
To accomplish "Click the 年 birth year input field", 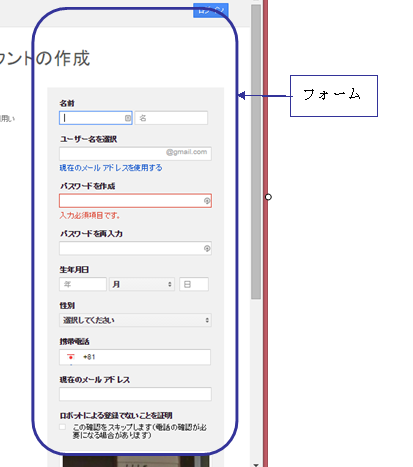I will click(83, 284).
